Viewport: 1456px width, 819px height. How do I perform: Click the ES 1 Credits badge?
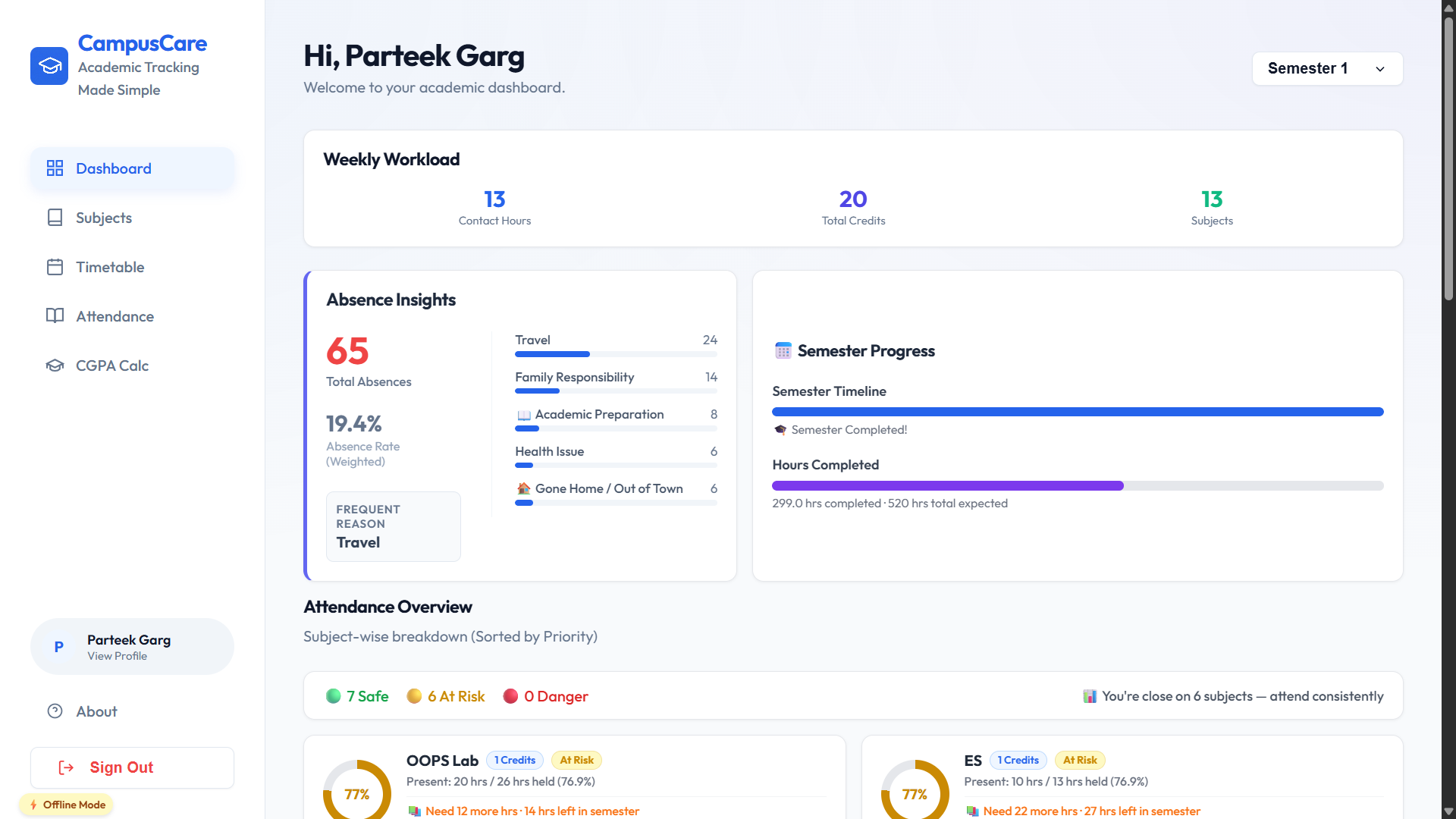[x=1018, y=760]
